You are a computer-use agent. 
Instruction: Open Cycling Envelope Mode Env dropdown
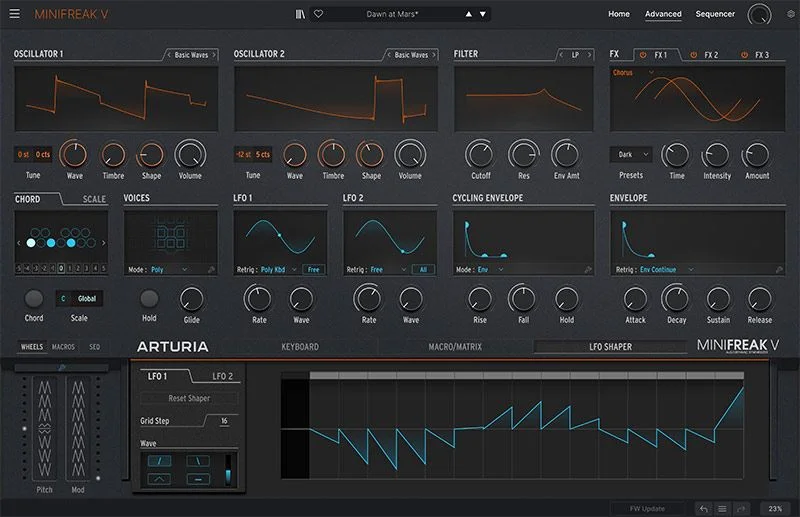coord(490,269)
